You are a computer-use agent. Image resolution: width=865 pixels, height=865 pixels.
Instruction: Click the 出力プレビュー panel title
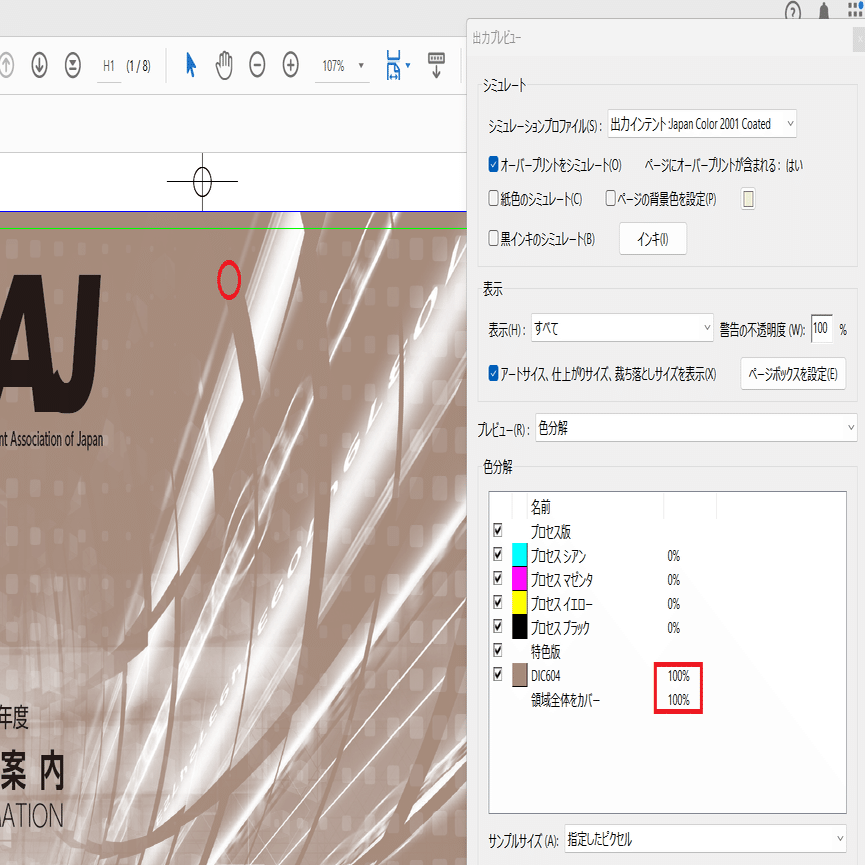coord(496,38)
